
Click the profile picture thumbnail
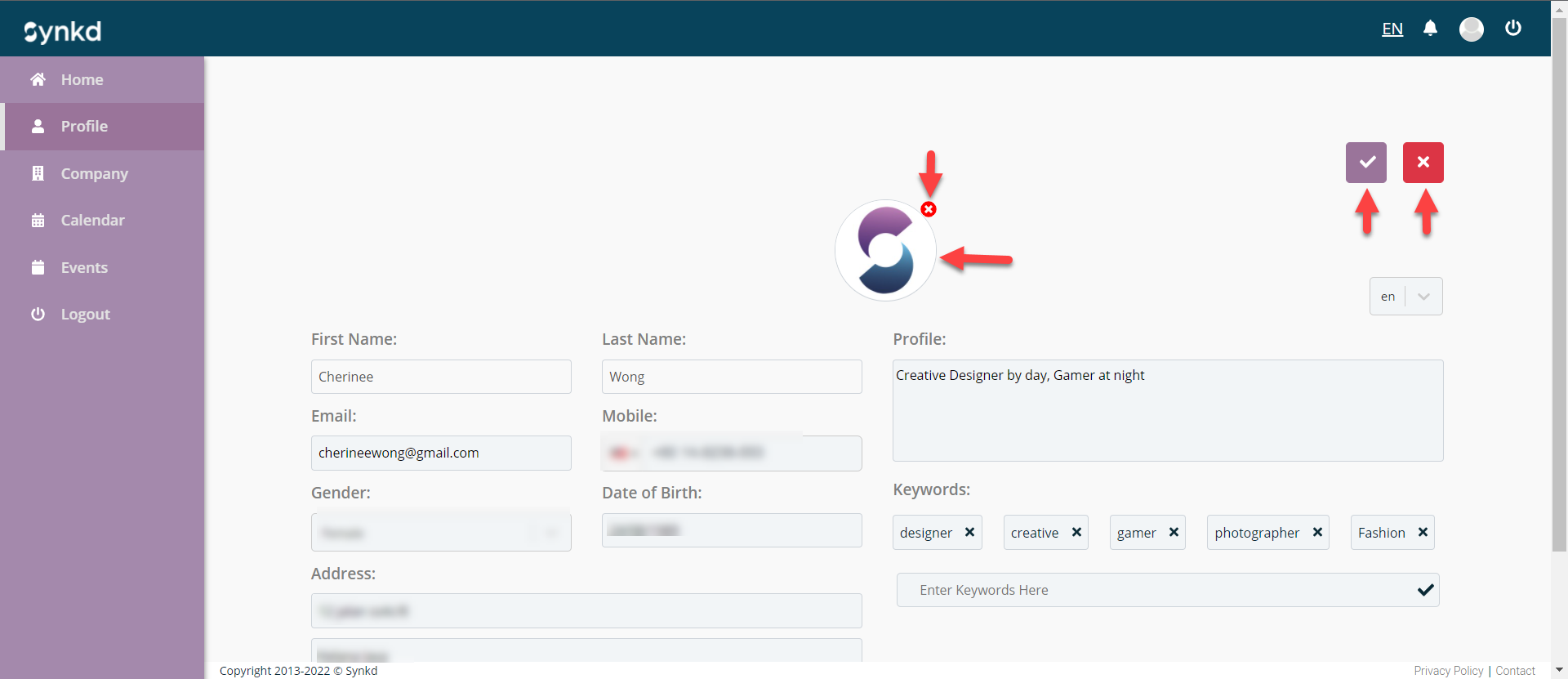pyautogui.click(x=885, y=251)
